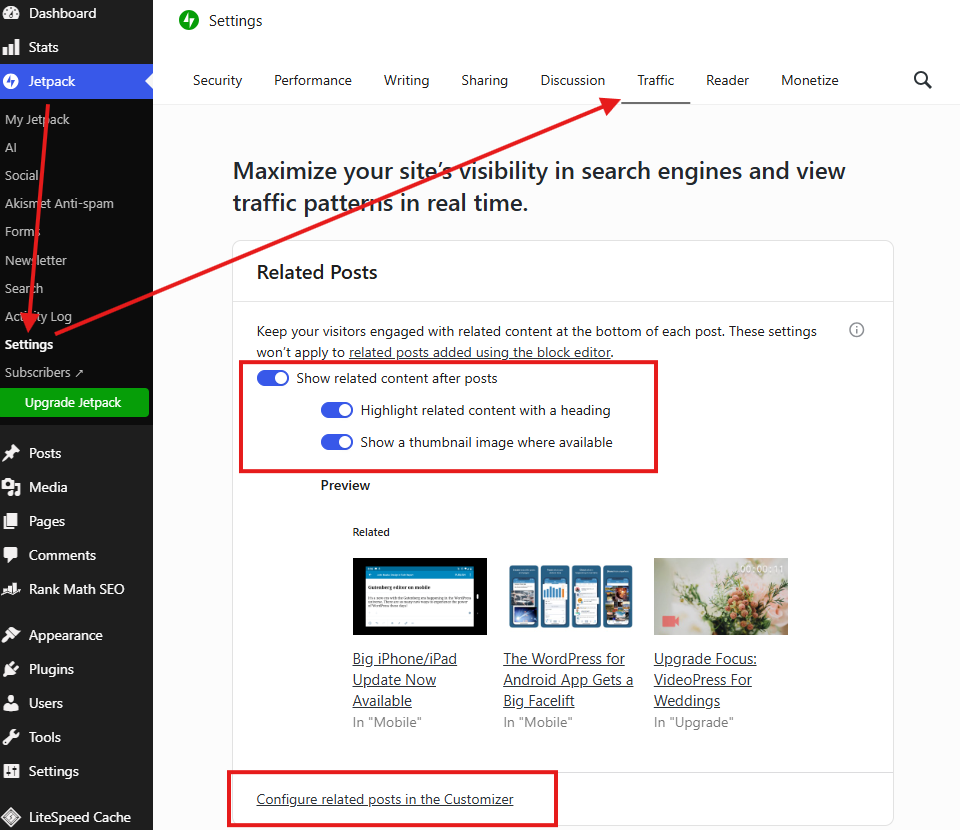Click the Upgrade Jetpack button
The width and height of the screenshot is (960, 830).
[x=74, y=402]
